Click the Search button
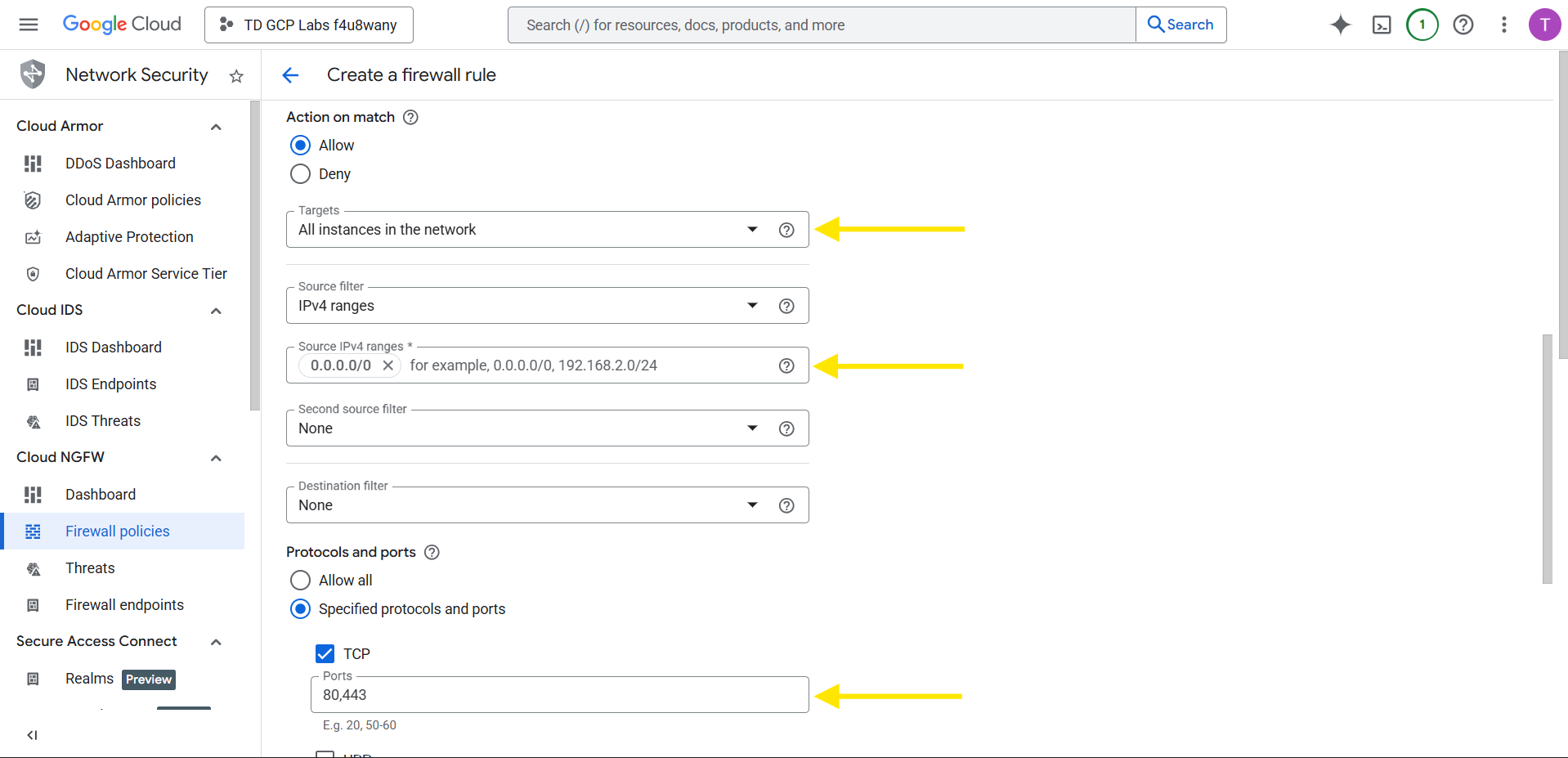The height and width of the screenshot is (758, 1568). pyautogui.click(x=1180, y=25)
